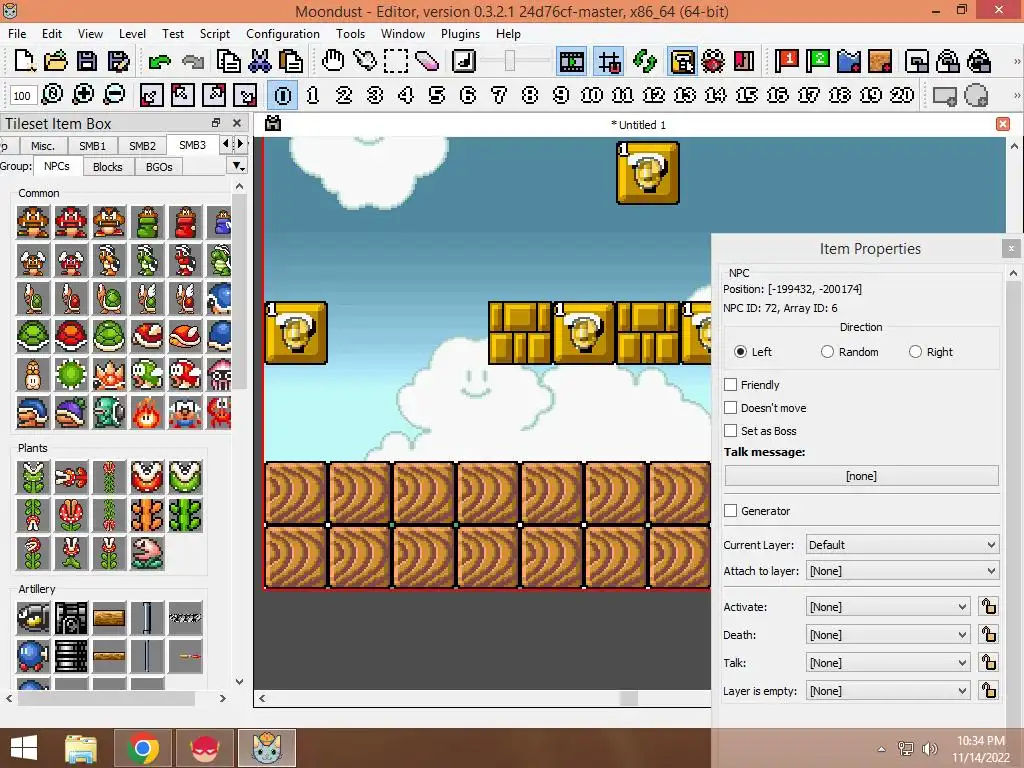Image resolution: width=1024 pixels, height=768 pixels.
Task: Open the Layer is empty dropdown
Action: (888, 691)
